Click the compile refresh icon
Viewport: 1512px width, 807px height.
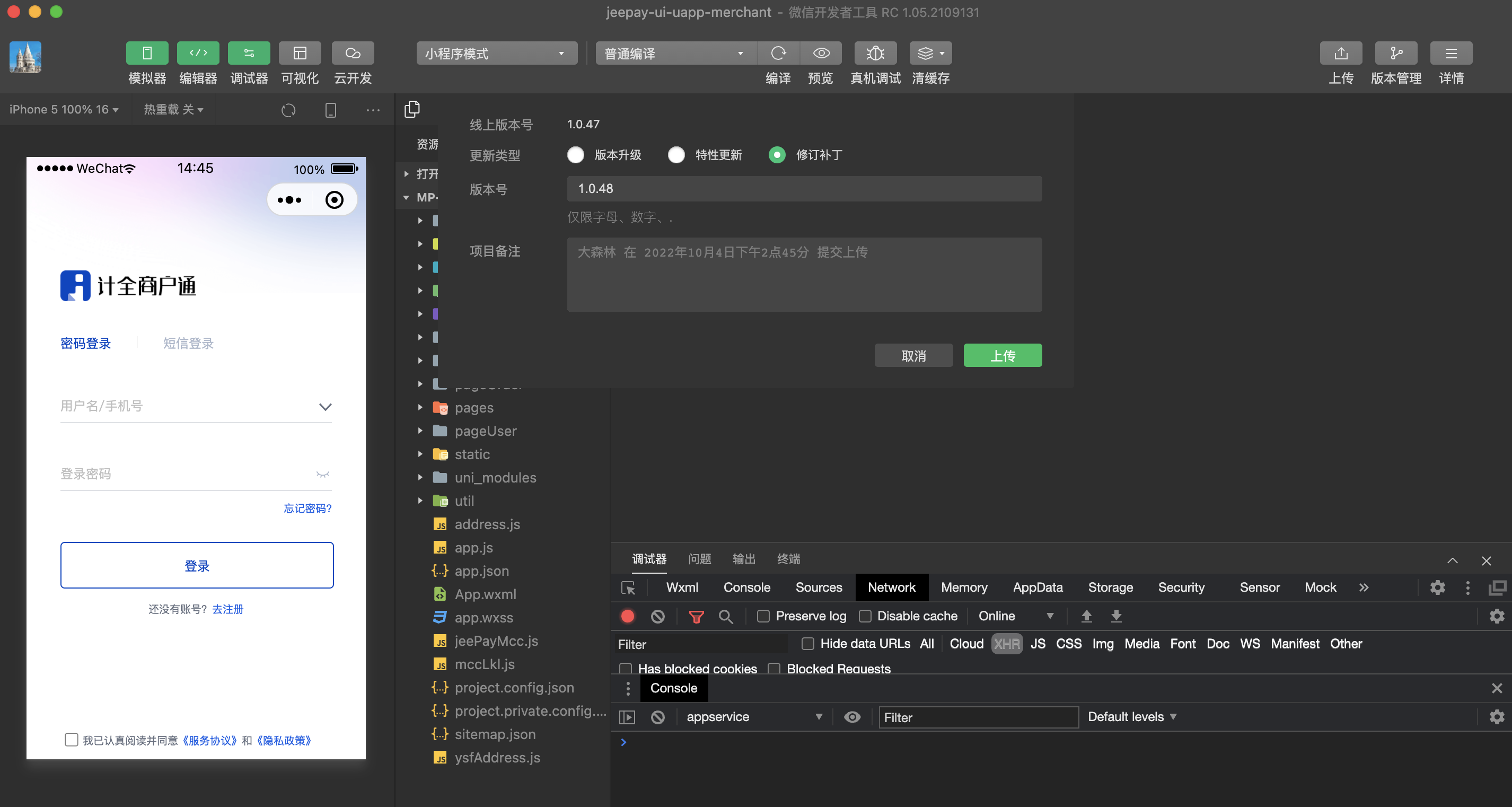pyautogui.click(x=778, y=54)
